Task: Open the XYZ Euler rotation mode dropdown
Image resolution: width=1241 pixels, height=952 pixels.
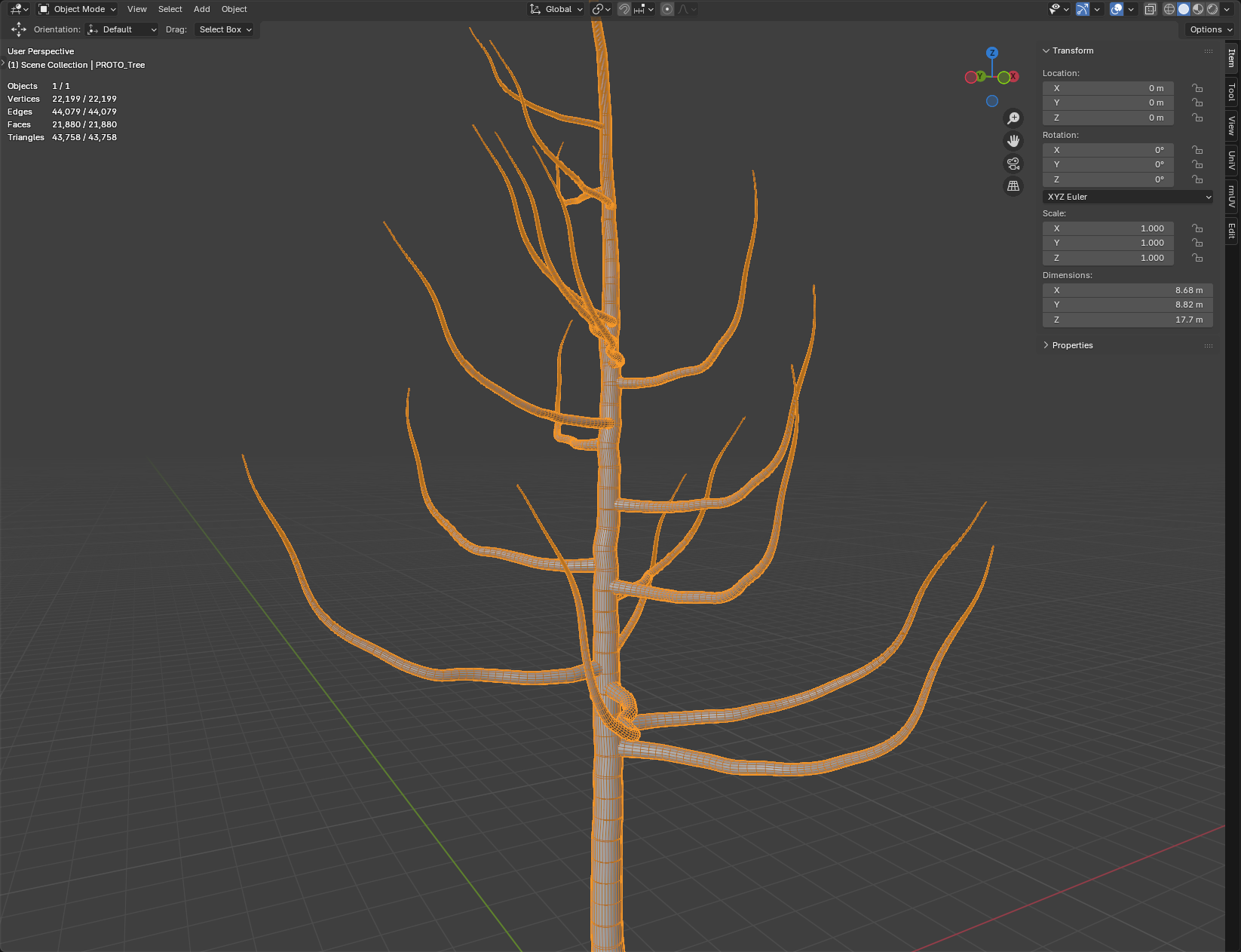Action: click(x=1128, y=197)
